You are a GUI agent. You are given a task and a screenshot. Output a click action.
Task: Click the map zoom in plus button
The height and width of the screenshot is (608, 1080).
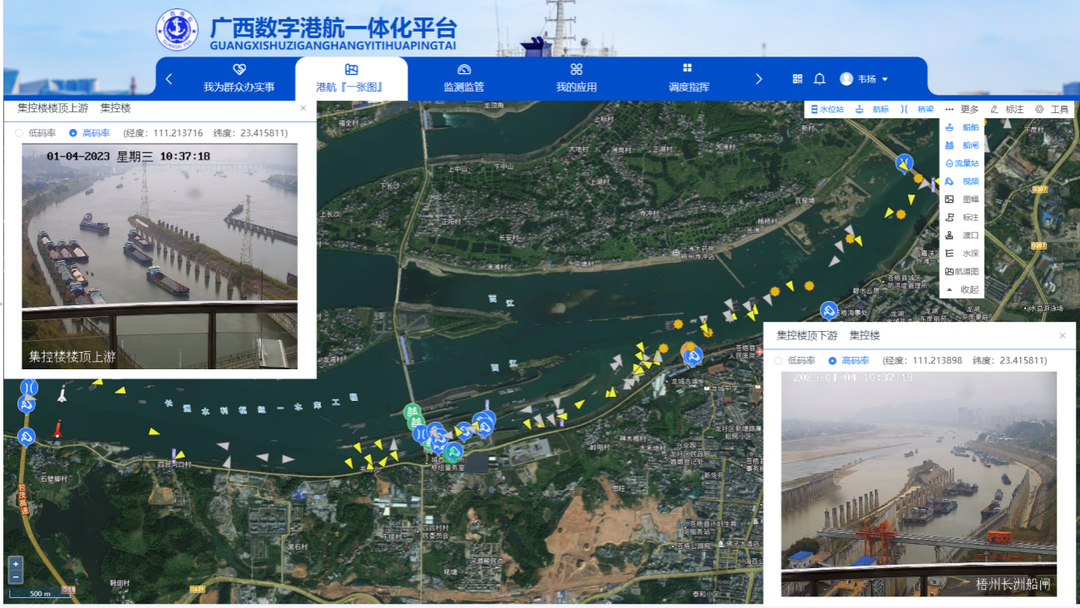click(15, 564)
